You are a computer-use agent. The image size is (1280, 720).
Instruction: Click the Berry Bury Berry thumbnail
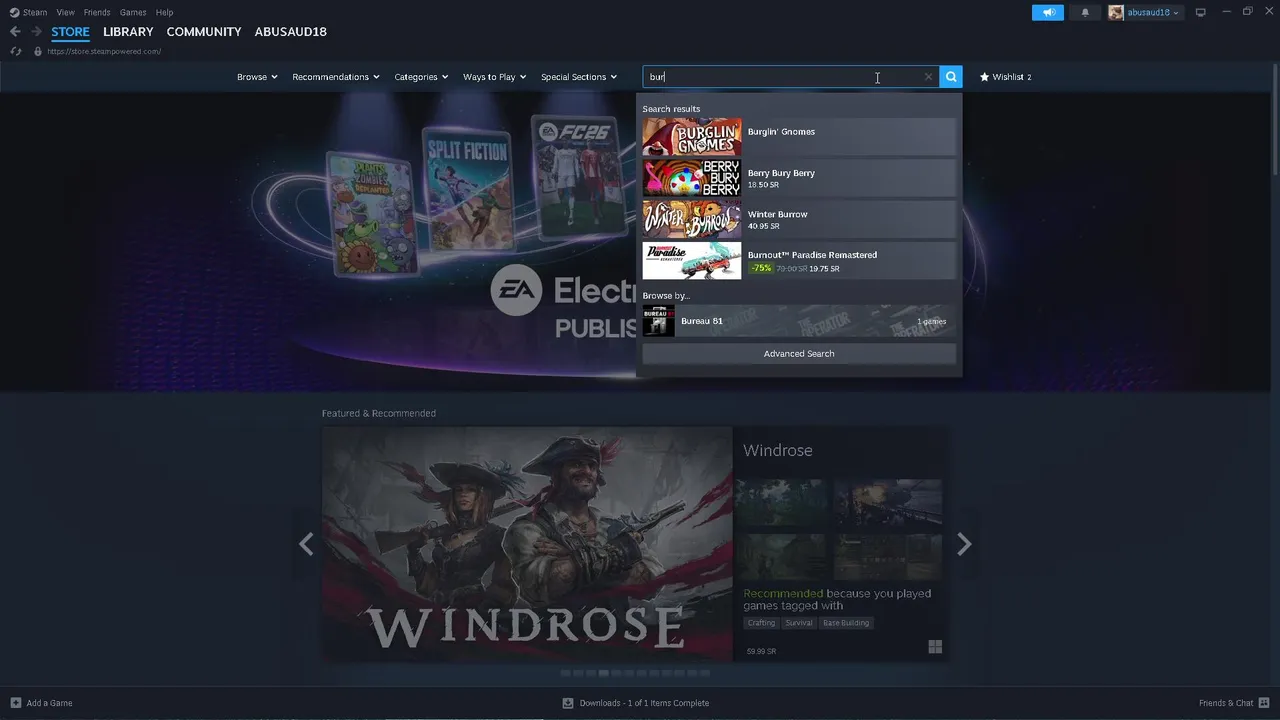(x=692, y=178)
